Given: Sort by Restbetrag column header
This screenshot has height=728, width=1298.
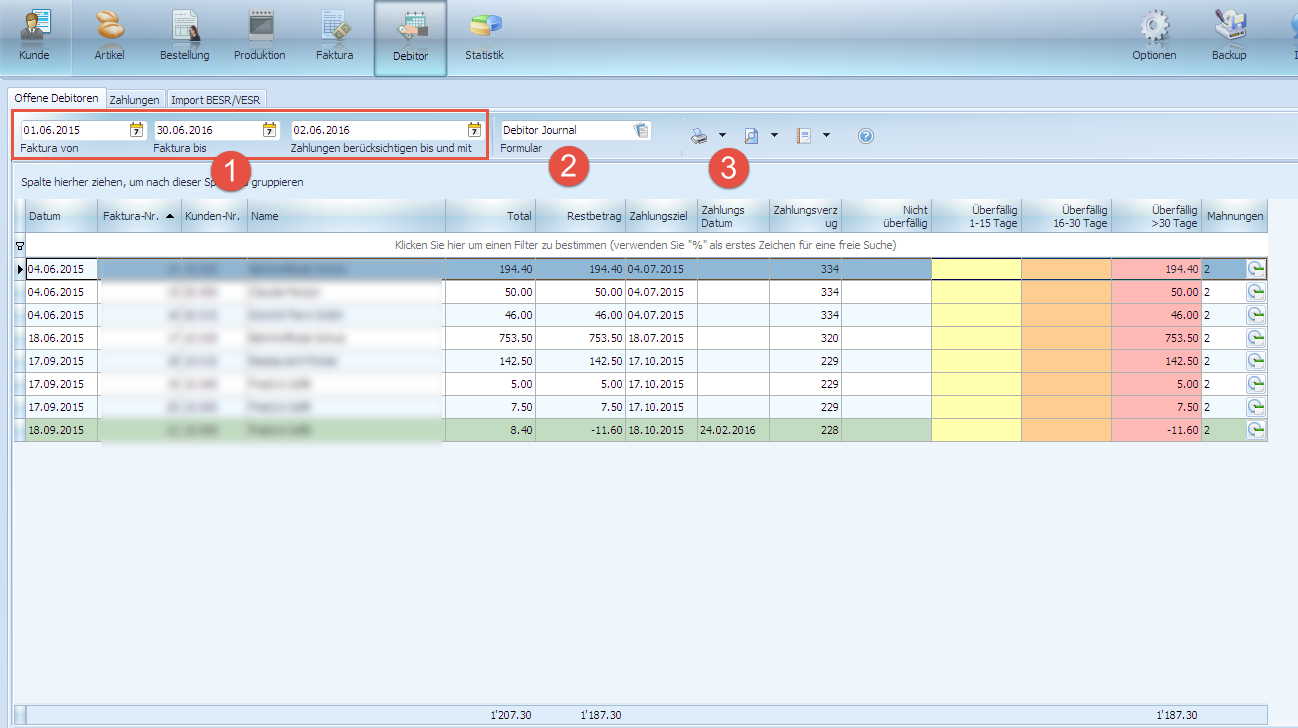Looking at the screenshot, I should tap(580, 216).
